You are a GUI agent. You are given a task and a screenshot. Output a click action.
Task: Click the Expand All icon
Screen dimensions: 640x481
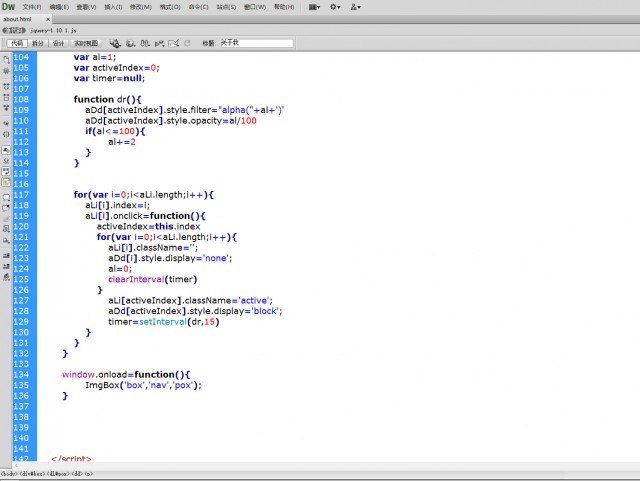[x=6, y=108]
